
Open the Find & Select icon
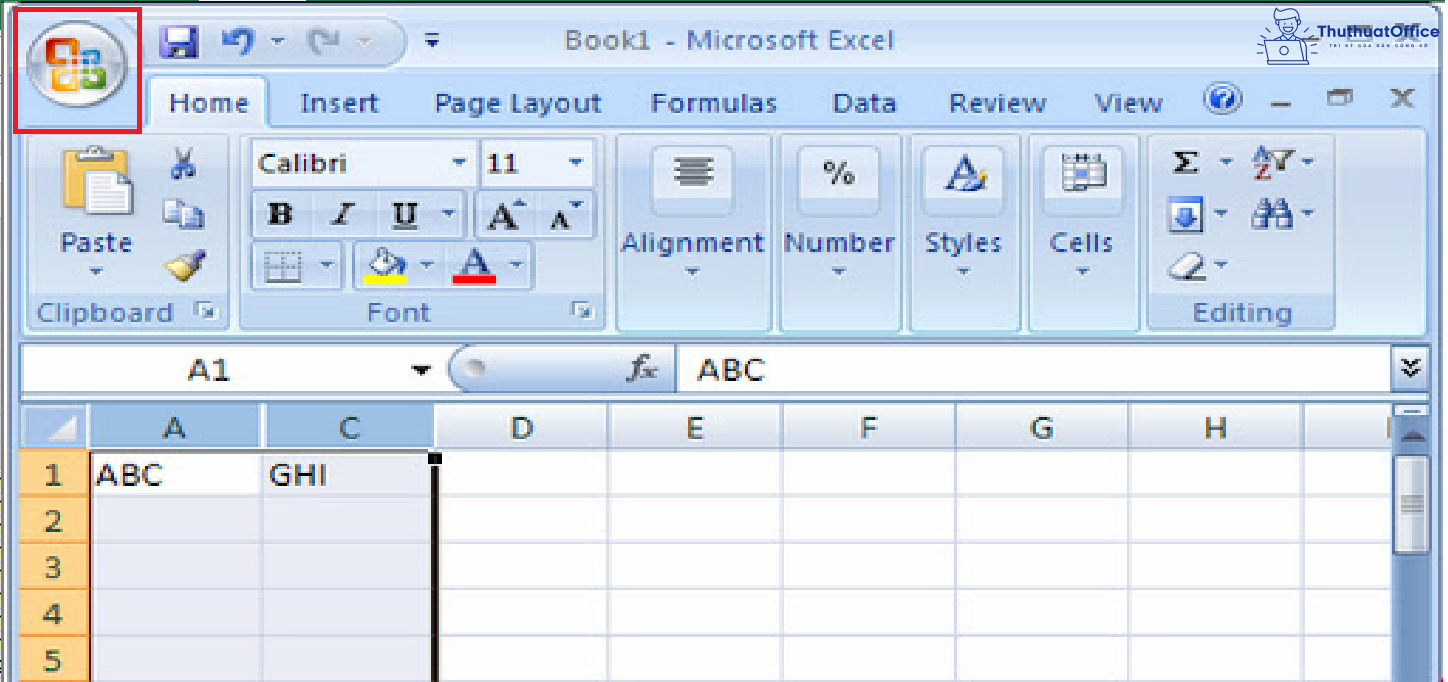pyautogui.click(x=1275, y=213)
